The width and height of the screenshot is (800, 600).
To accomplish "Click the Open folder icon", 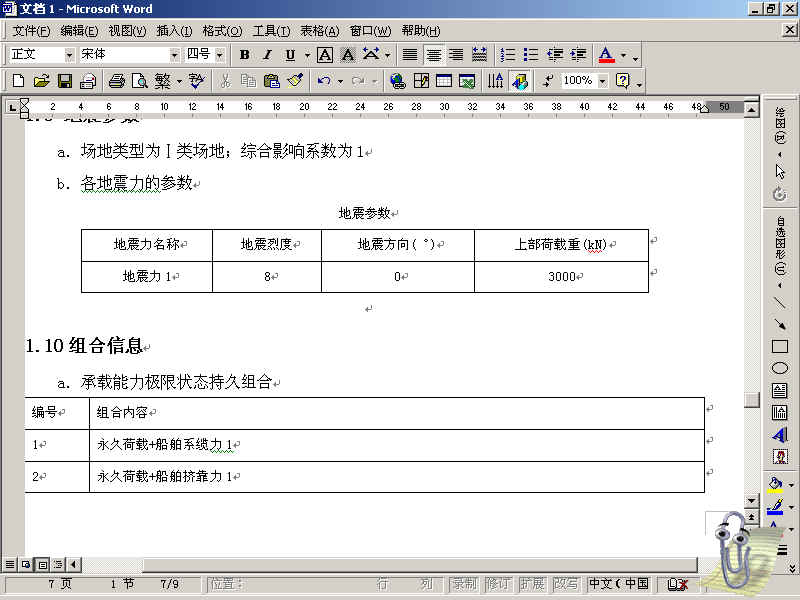I will [x=41, y=81].
